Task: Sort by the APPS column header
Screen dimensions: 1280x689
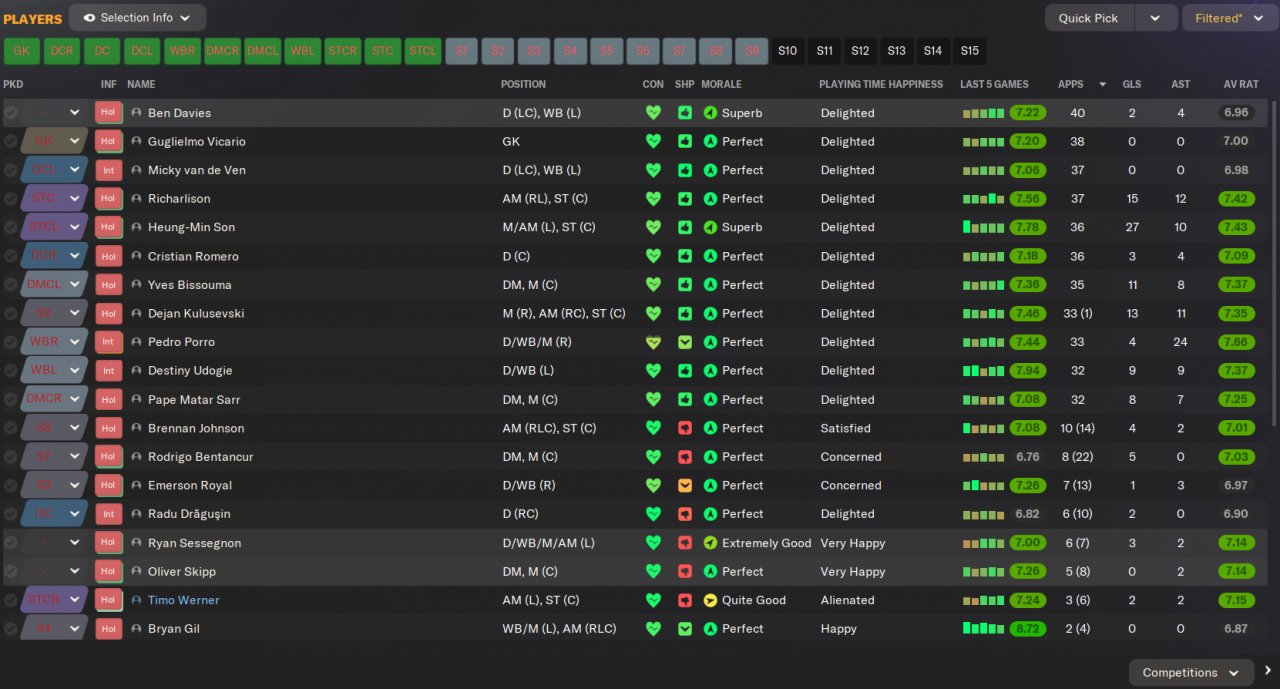Action: [x=1070, y=84]
